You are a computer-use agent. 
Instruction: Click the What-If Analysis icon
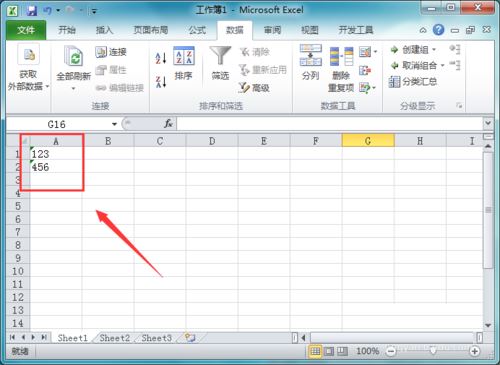(365, 88)
